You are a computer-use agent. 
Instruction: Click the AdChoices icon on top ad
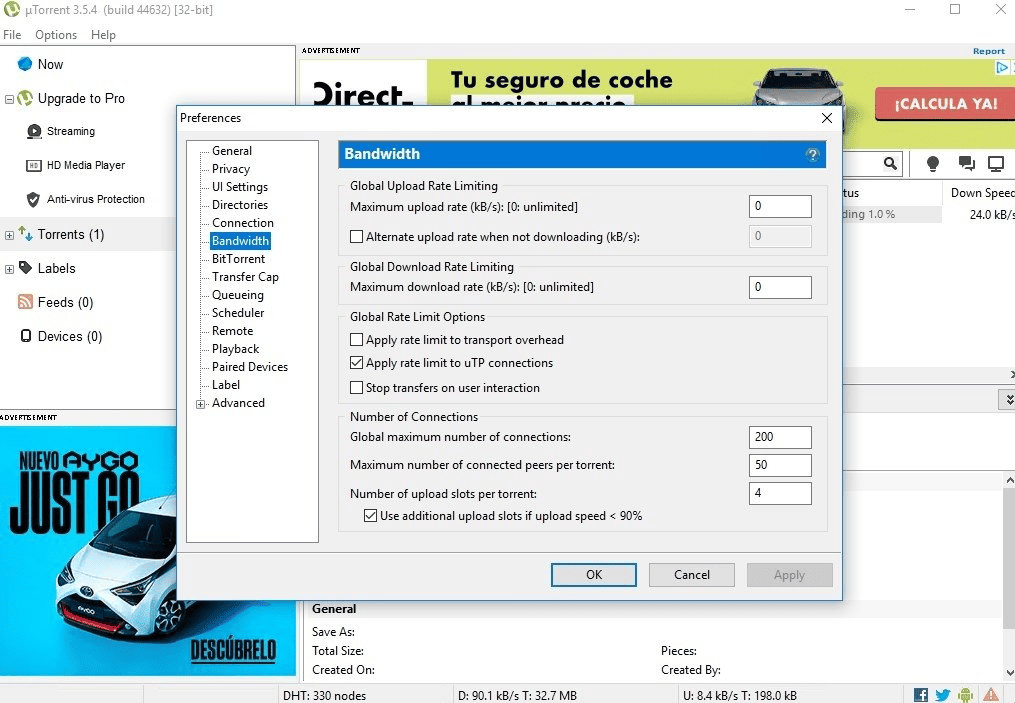1002,67
